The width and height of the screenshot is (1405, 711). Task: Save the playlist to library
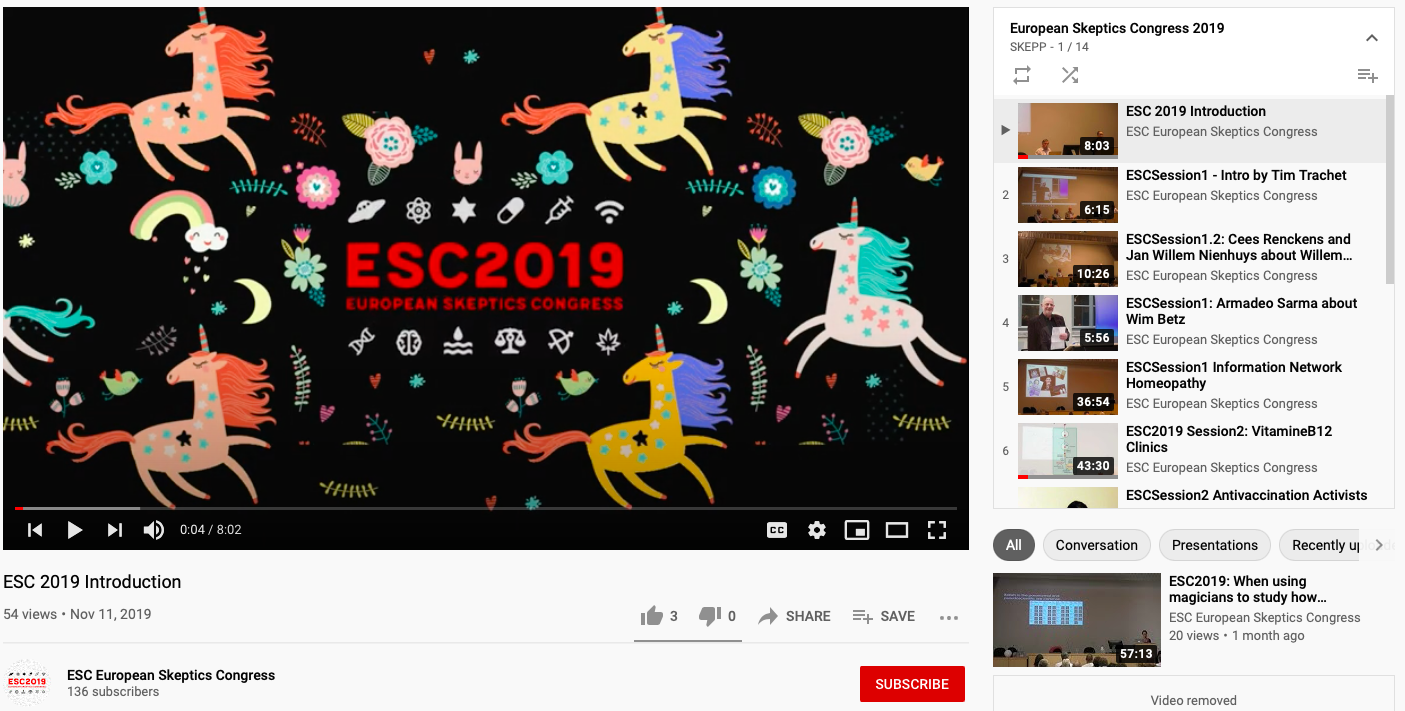[x=1367, y=75]
